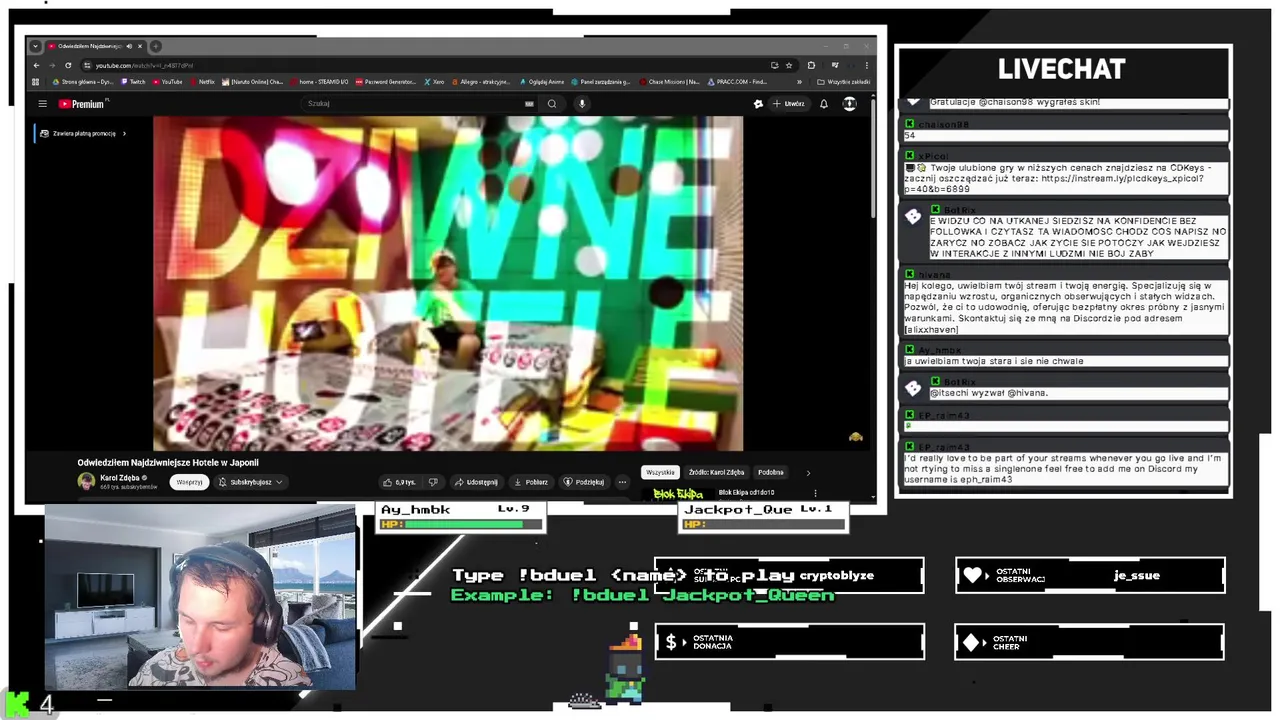Open the YouTube account avatar menu
Viewport: 1280px width, 720px height.
point(849,104)
